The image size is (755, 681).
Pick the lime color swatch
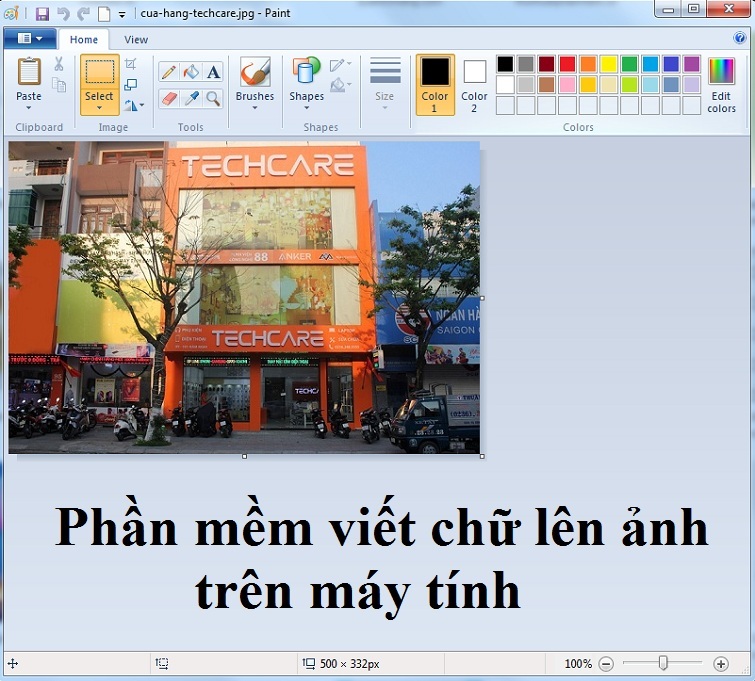click(x=629, y=84)
